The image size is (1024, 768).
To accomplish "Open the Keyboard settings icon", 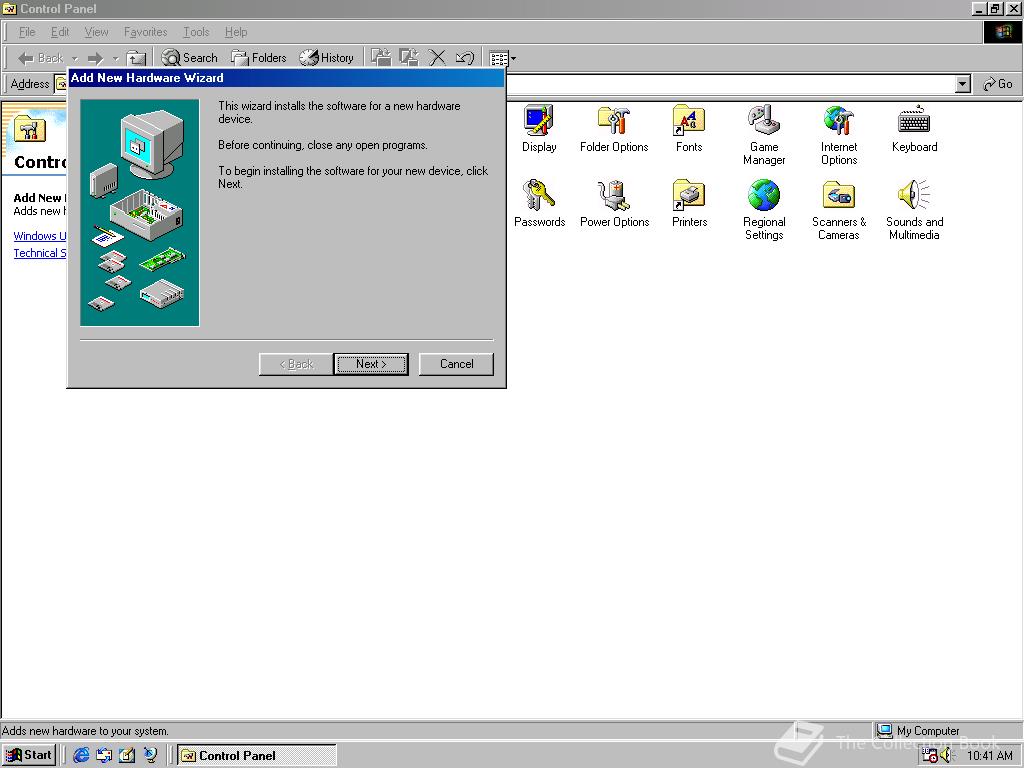I will pos(914,129).
